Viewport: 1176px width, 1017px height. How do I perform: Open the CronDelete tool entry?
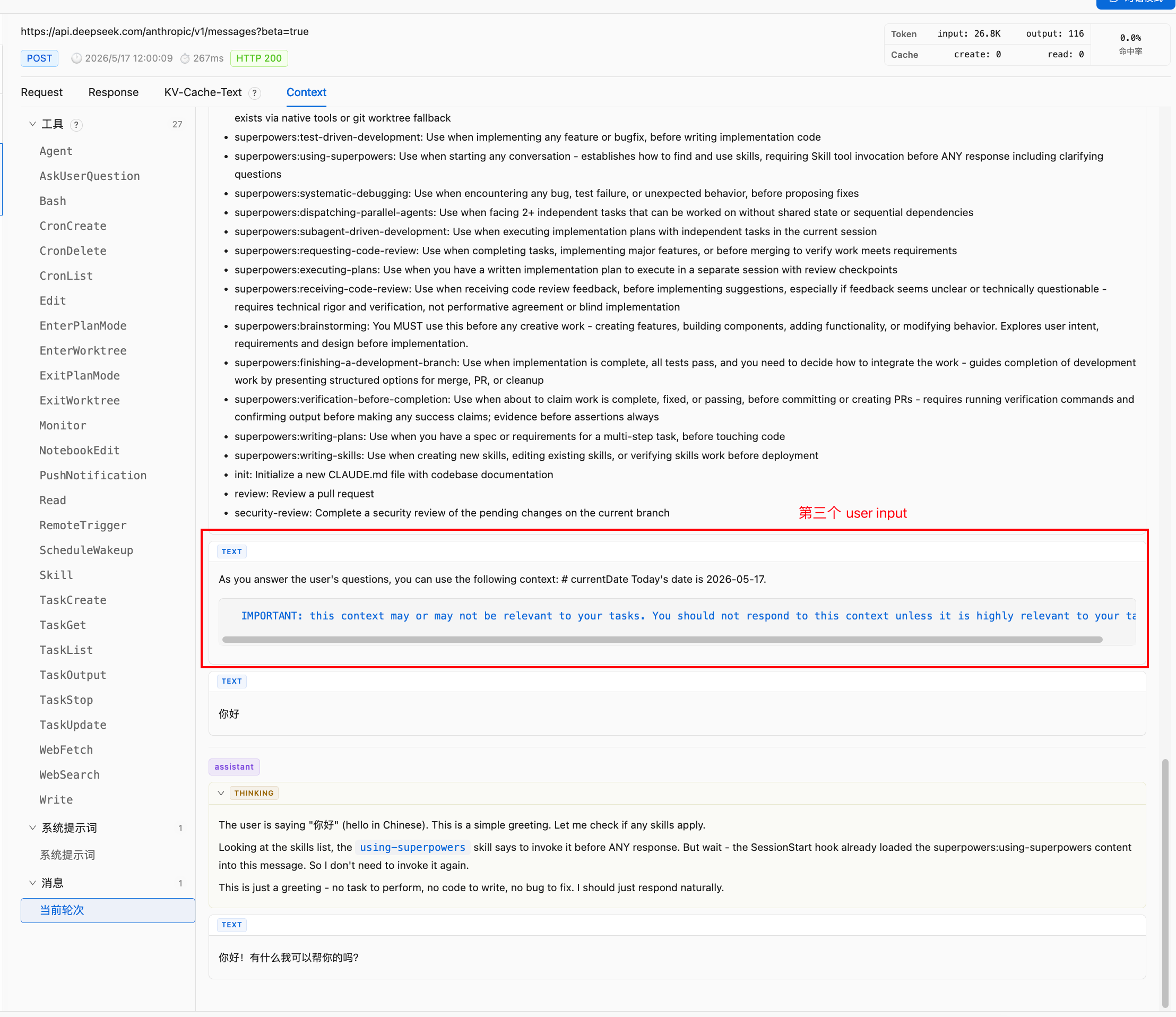click(73, 252)
